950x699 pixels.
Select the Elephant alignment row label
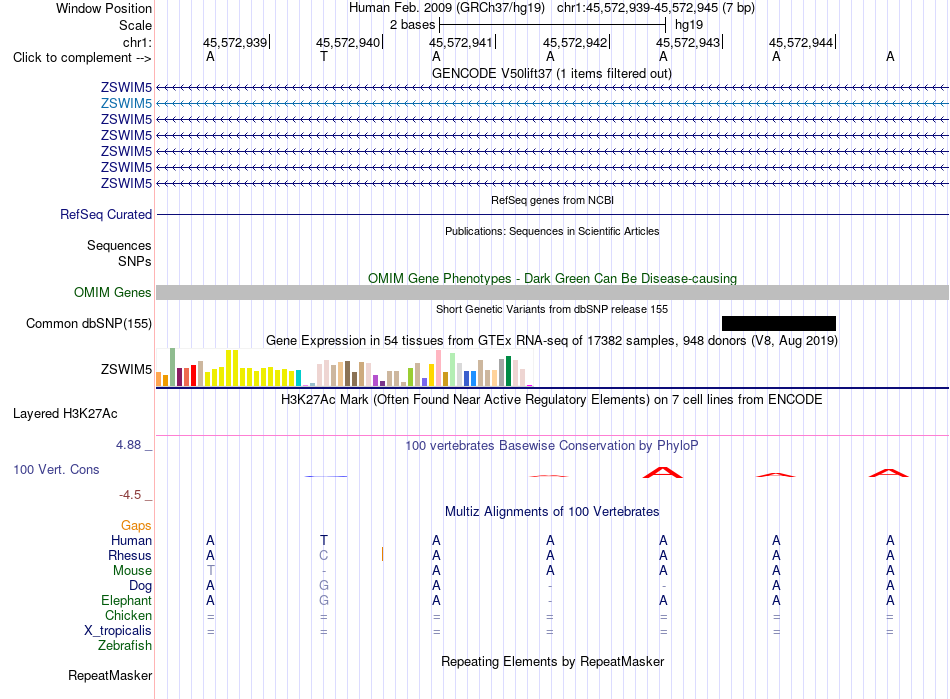[x=127, y=600]
